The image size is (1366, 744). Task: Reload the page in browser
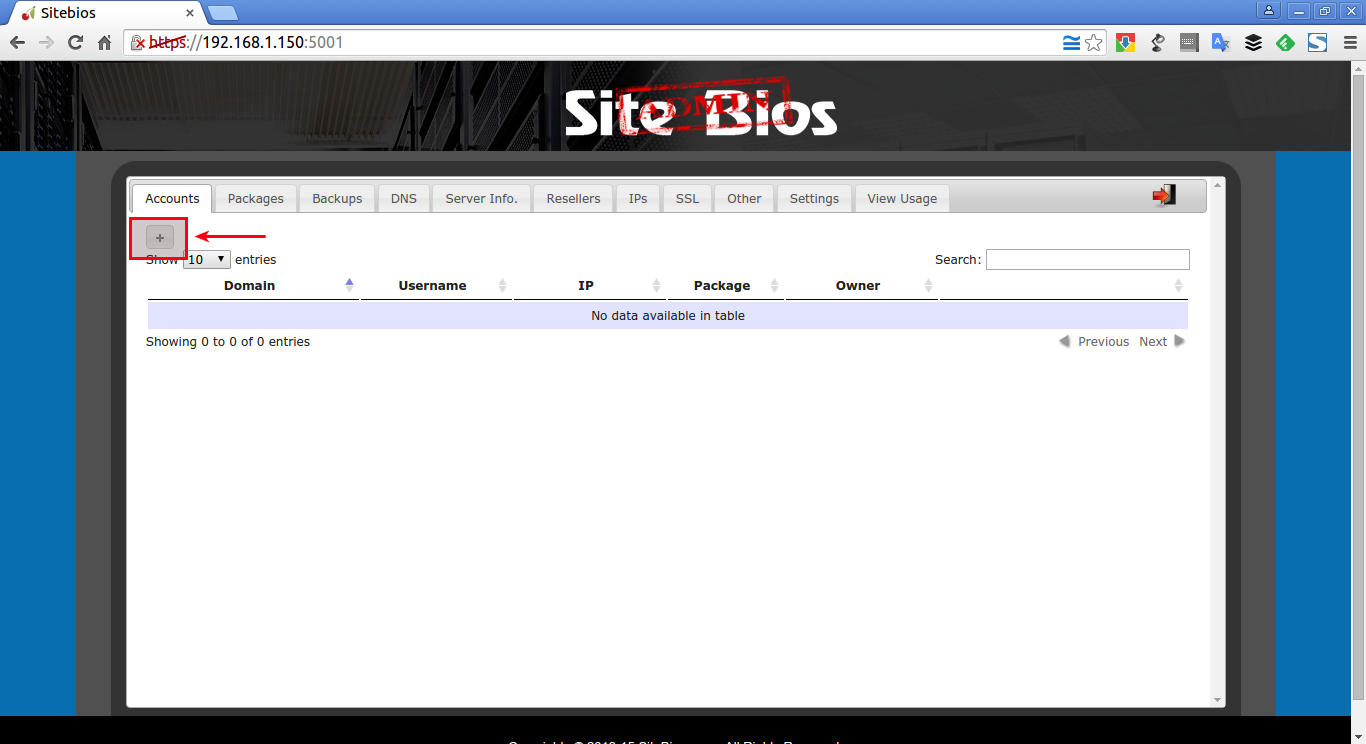(x=75, y=43)
